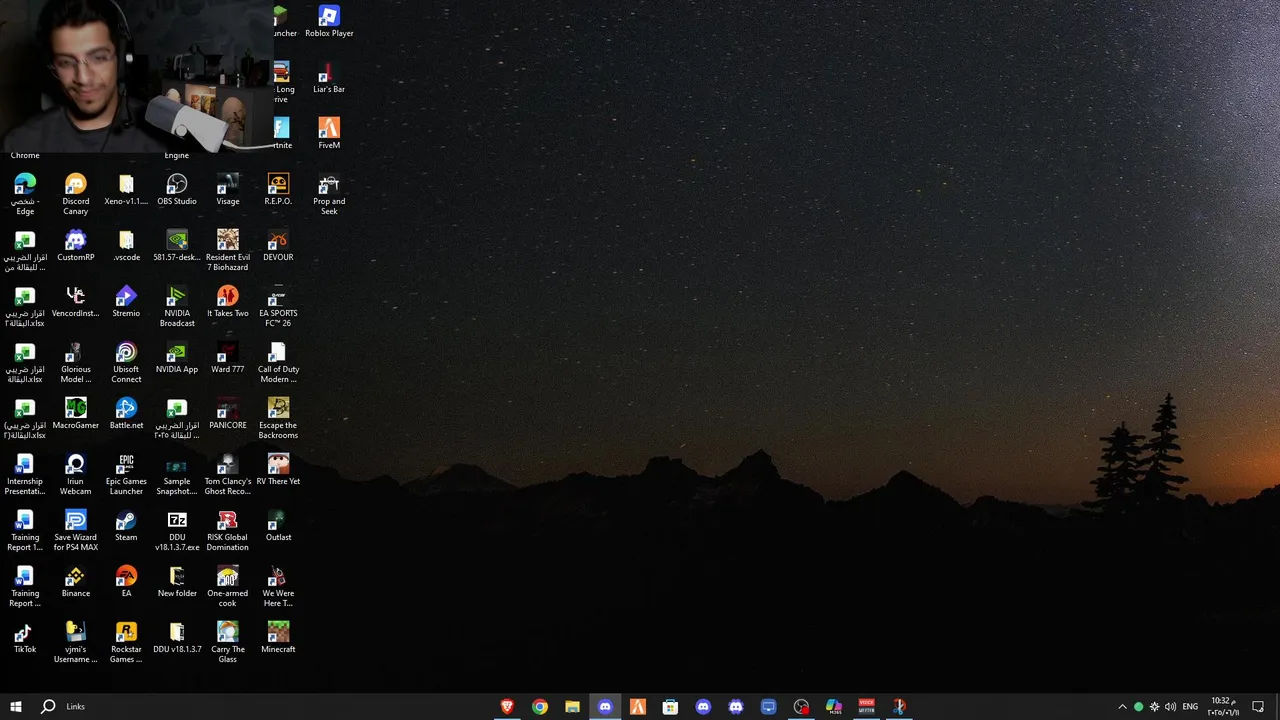Open Google Chrome from taskbar
Viewport: 1280px width, 720px height.
(x=540, y=706)
